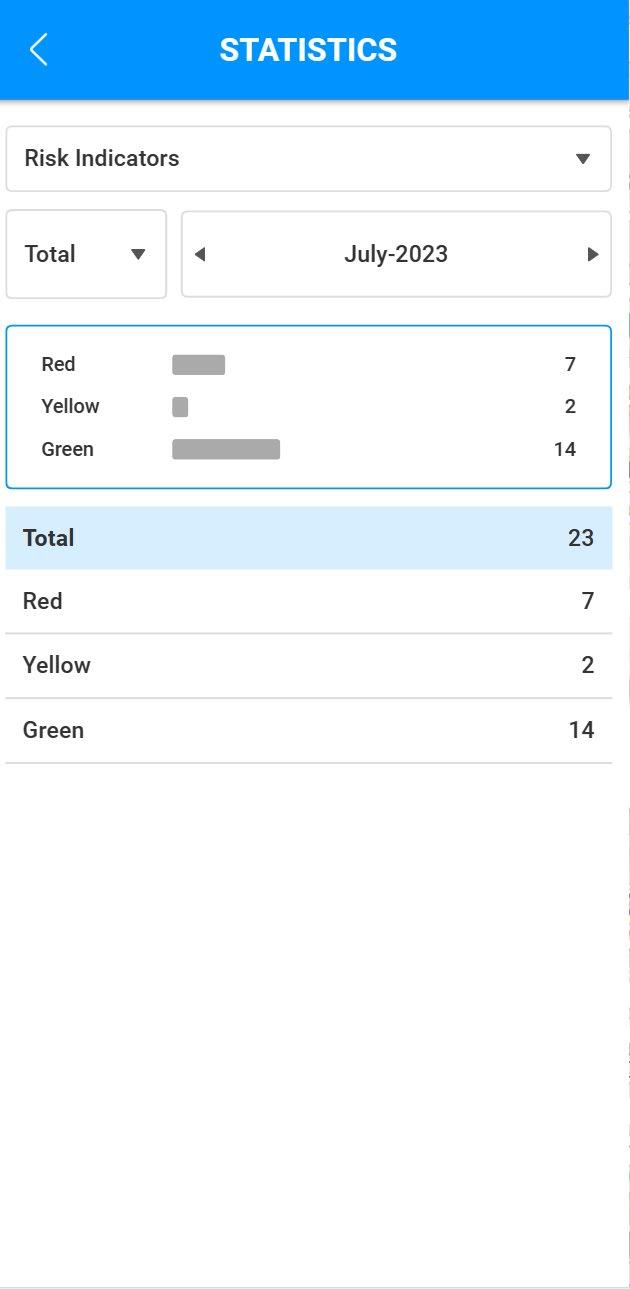Image resolution: width=630 pixels, height=1289 pixels.
Task: Expand the Total filter dropdown
Action: pos(86,254)
